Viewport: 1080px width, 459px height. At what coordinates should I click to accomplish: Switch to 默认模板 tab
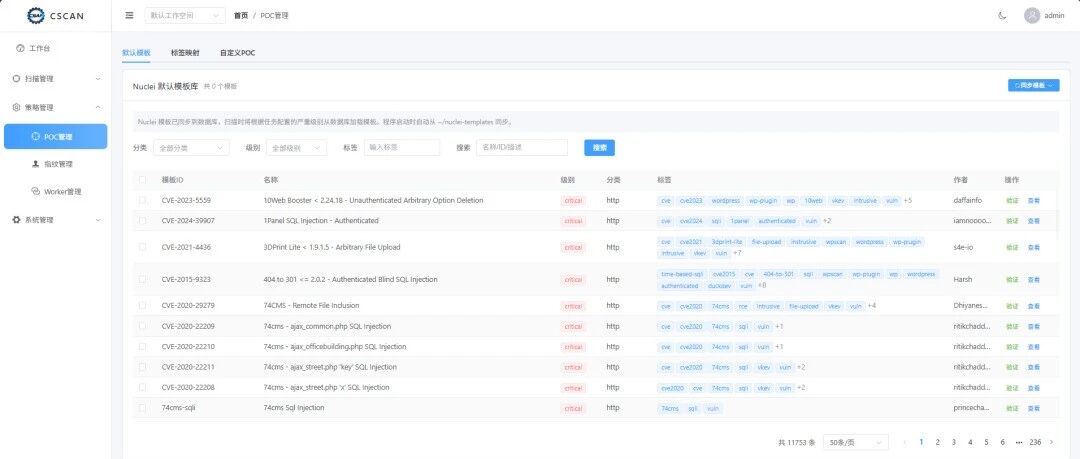[136, 52]
